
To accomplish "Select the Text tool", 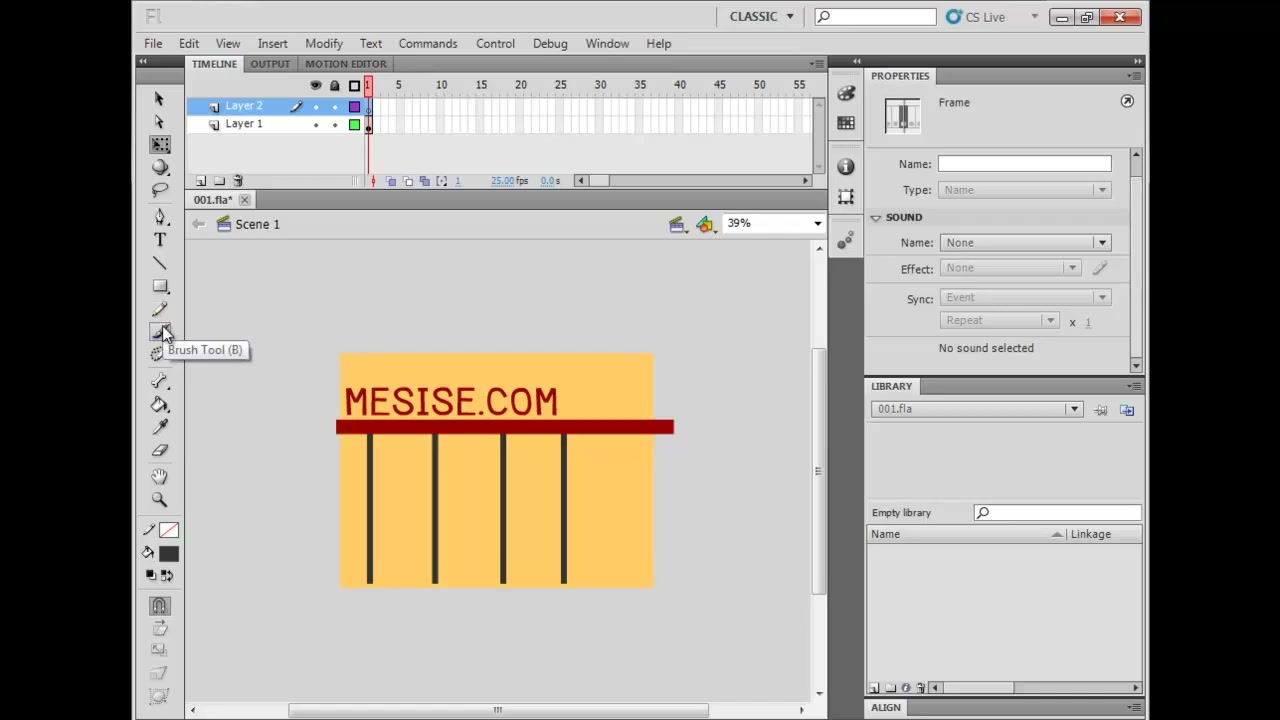I will (x=160, y=240).
